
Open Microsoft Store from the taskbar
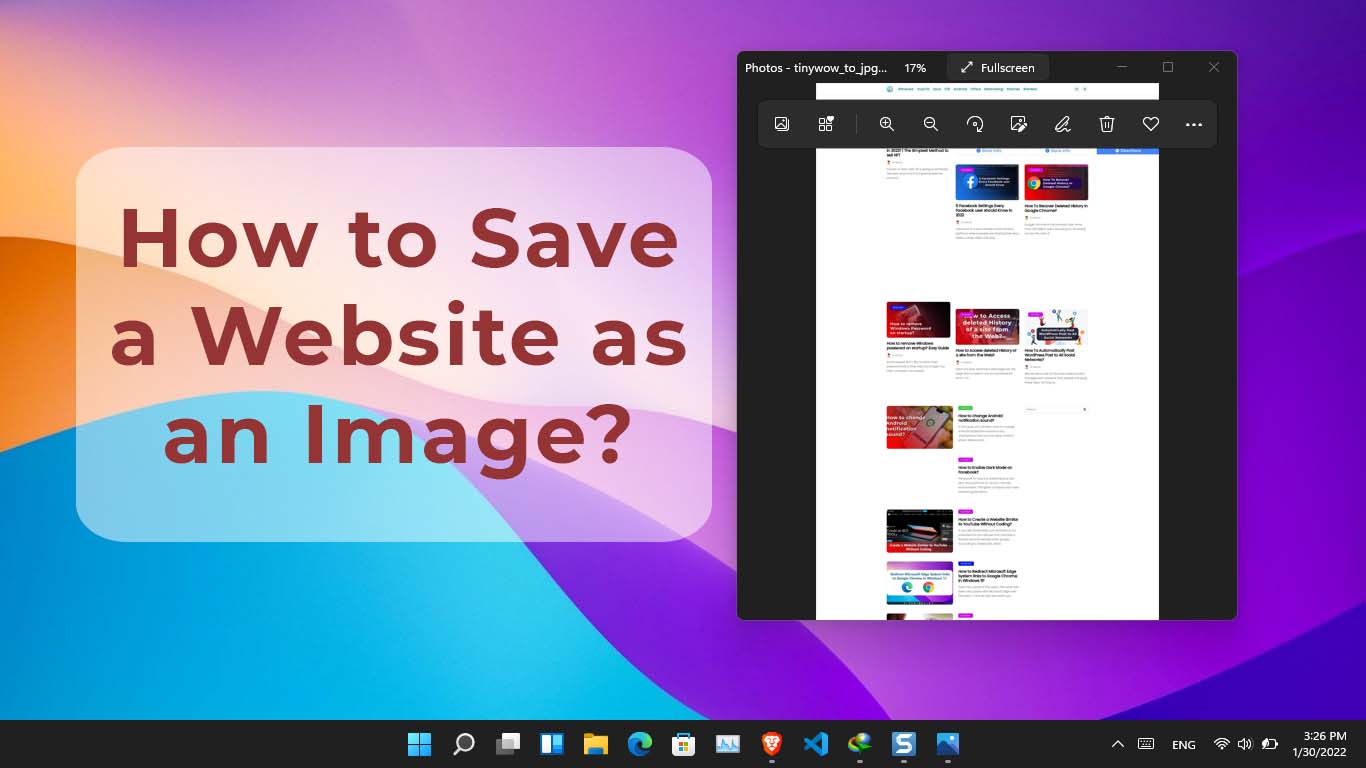coord(684,744)
